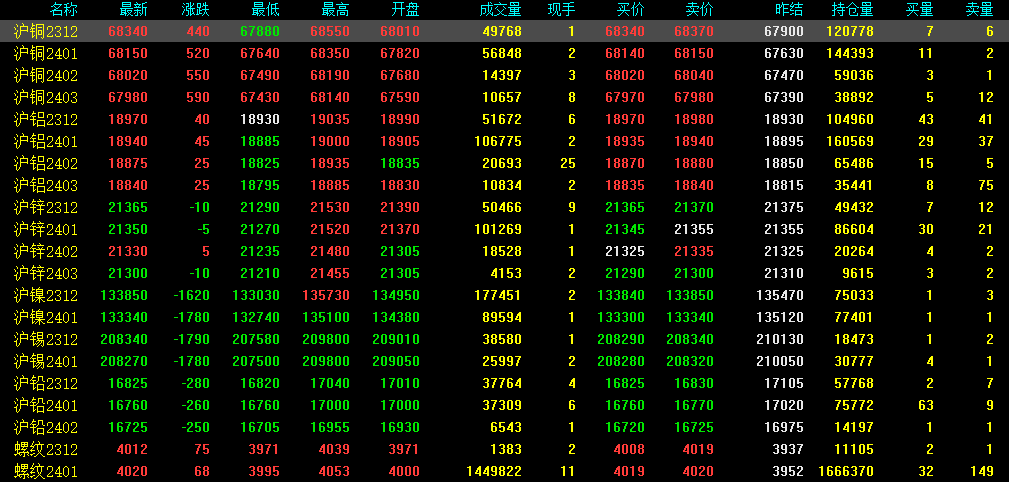Image resolution: width=1009 pixels, height=482 pixels.
Task: Click low price 18930 for 沪铝2312
Action: point(260,120)
